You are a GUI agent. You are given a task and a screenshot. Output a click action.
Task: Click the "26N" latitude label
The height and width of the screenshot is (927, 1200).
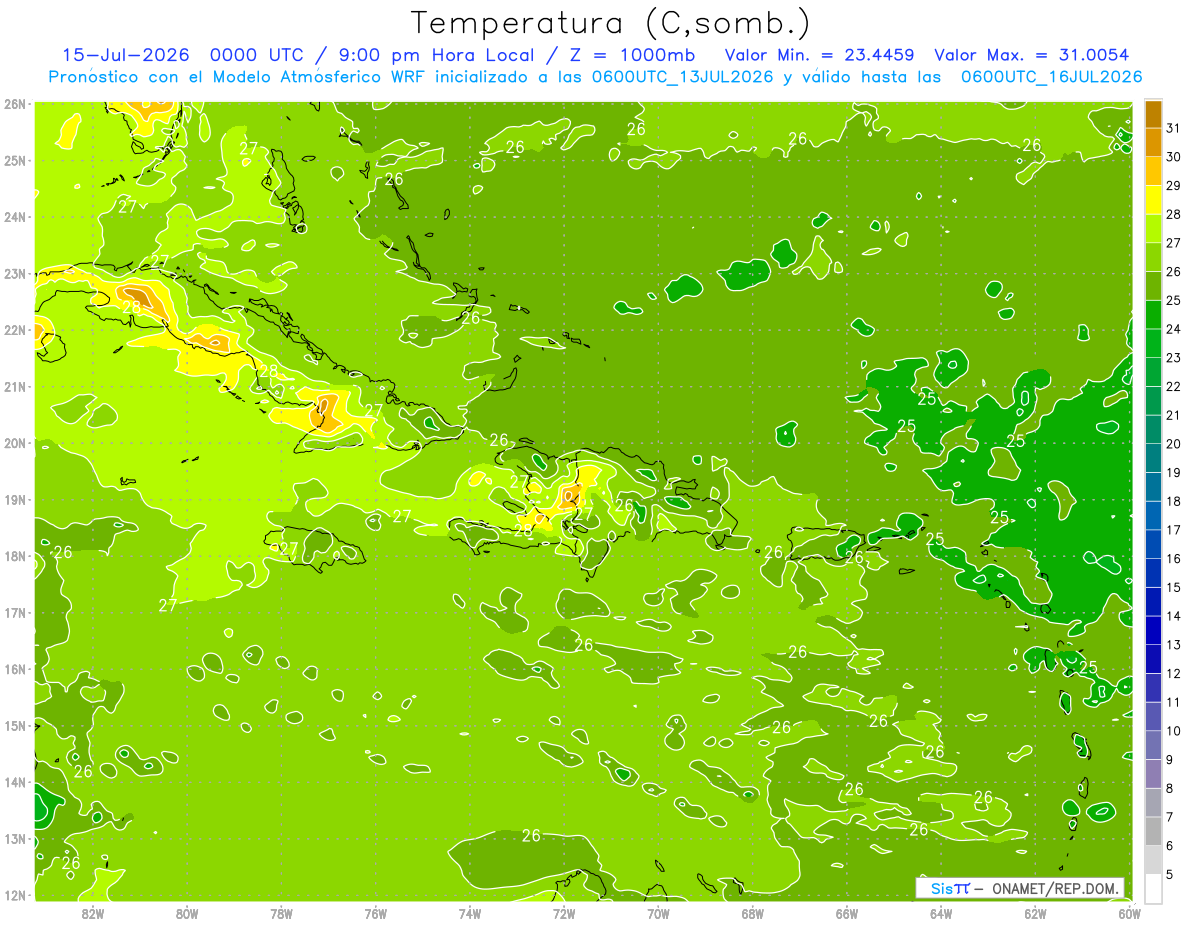(x=14, y=104)
